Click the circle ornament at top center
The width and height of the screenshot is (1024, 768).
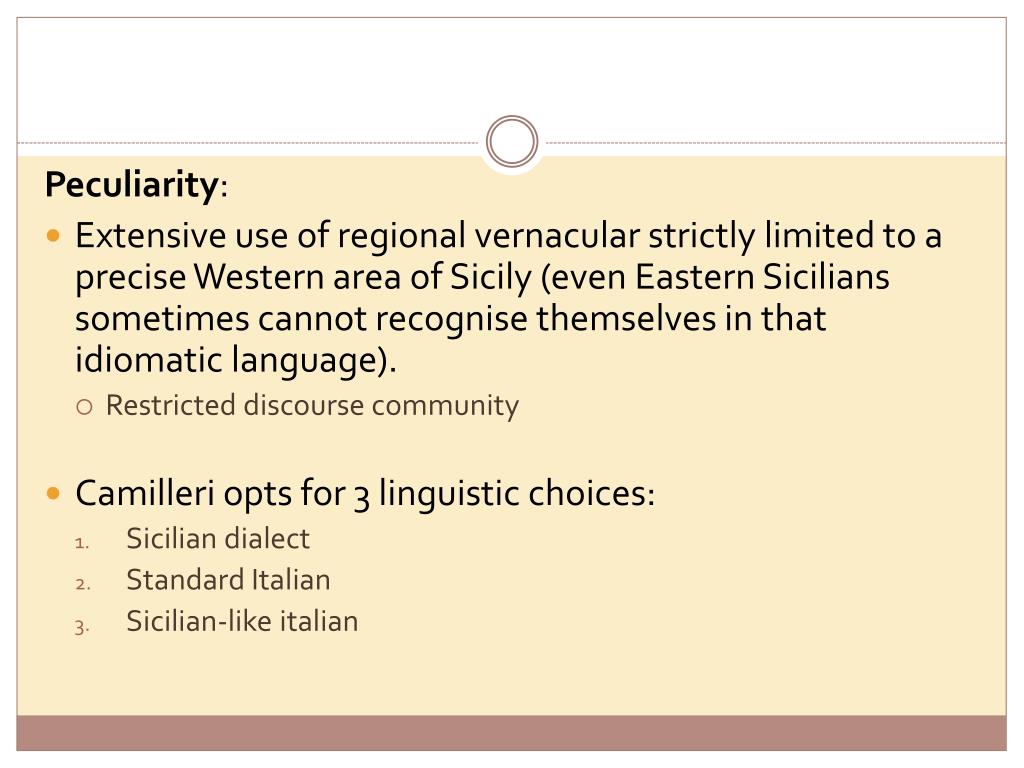[512, 141]
